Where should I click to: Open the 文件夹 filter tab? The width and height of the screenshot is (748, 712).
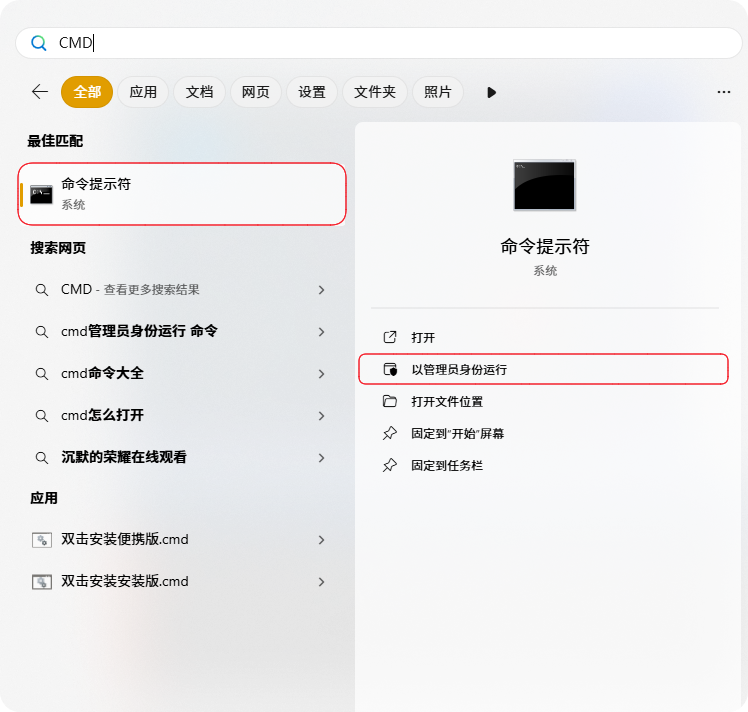[x=375, y=92]
